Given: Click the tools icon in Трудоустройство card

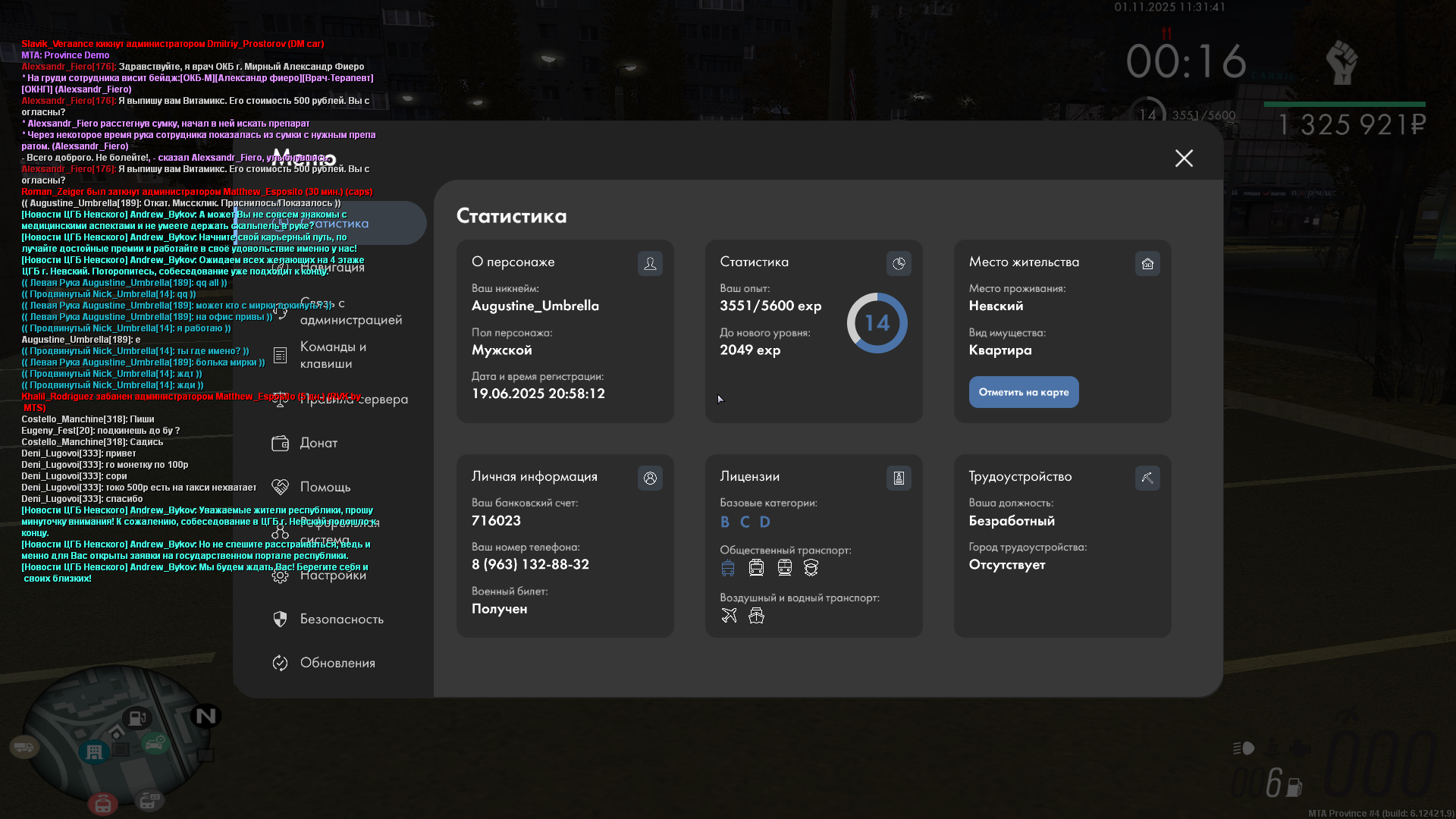Looking at the screenshot, I should 1147,478.
